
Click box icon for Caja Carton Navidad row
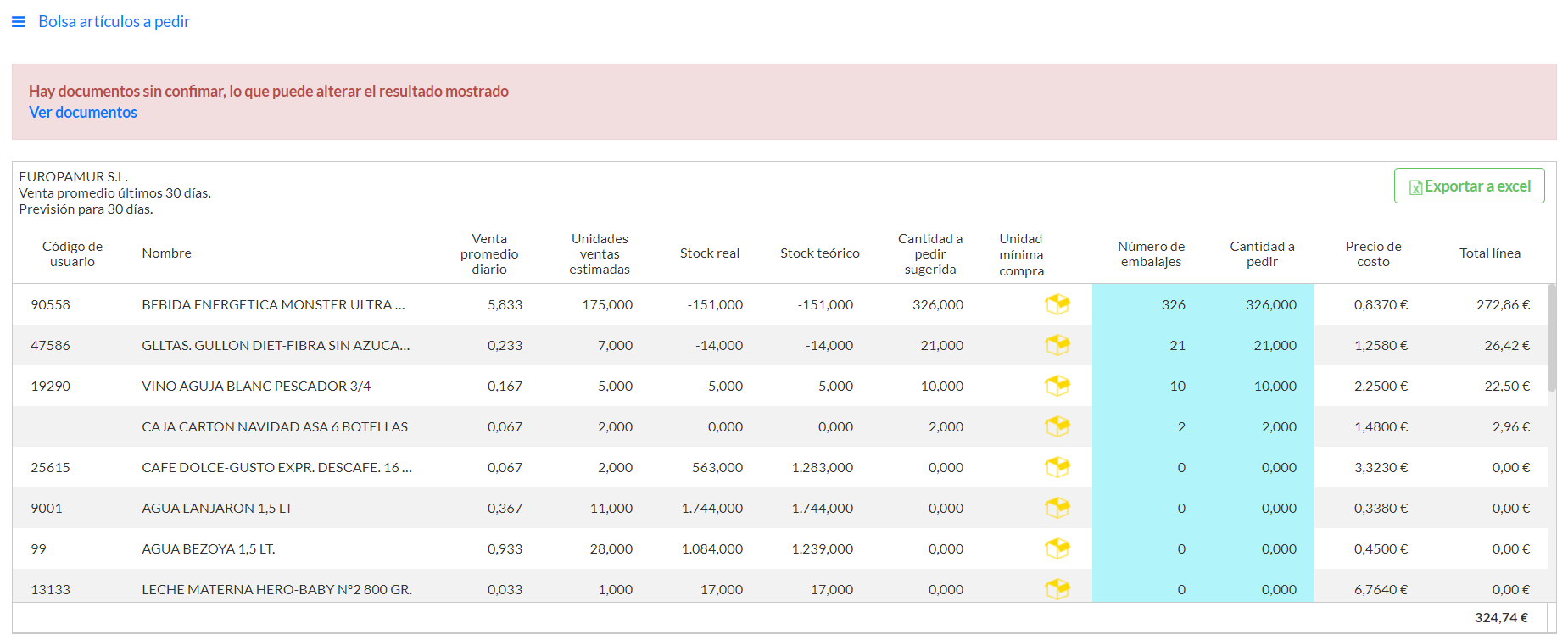tap(1057, 426)
